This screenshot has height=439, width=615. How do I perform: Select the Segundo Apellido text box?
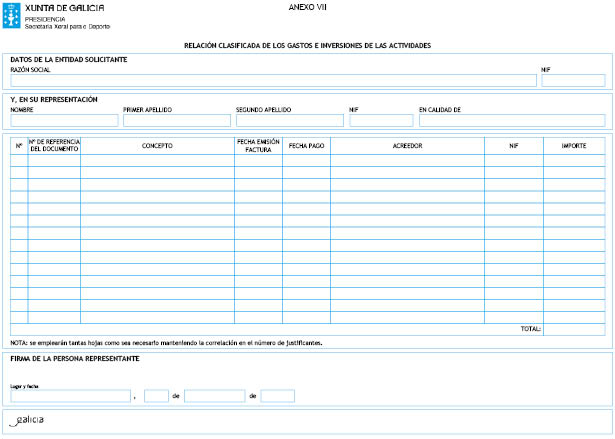[289, 121]
